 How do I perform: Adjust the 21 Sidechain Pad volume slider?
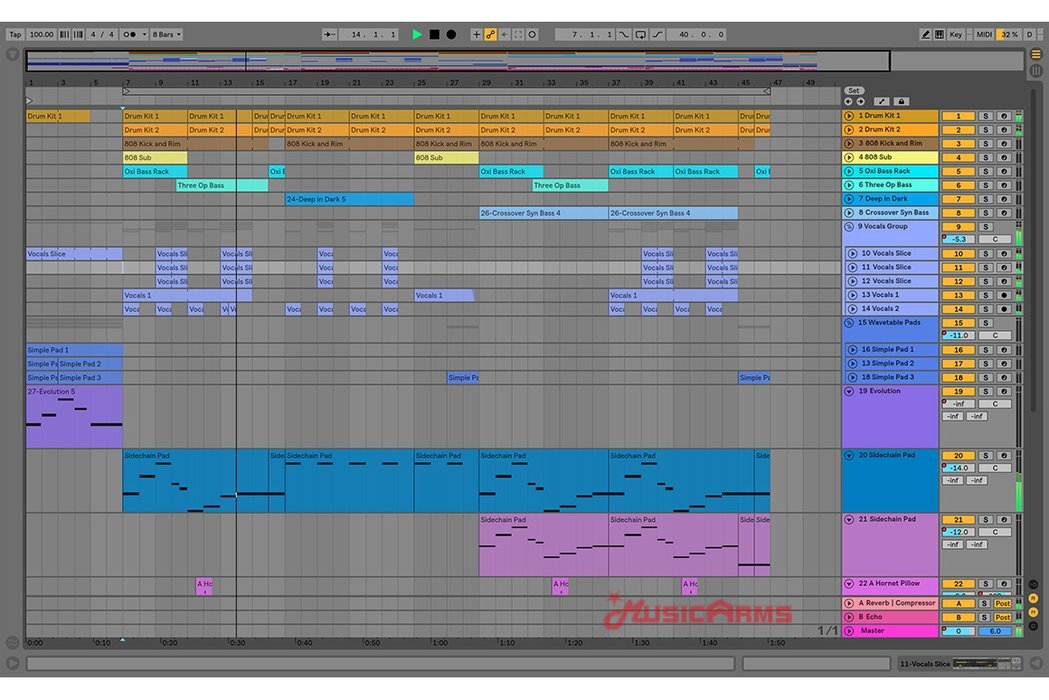click(x=960, y=532)
